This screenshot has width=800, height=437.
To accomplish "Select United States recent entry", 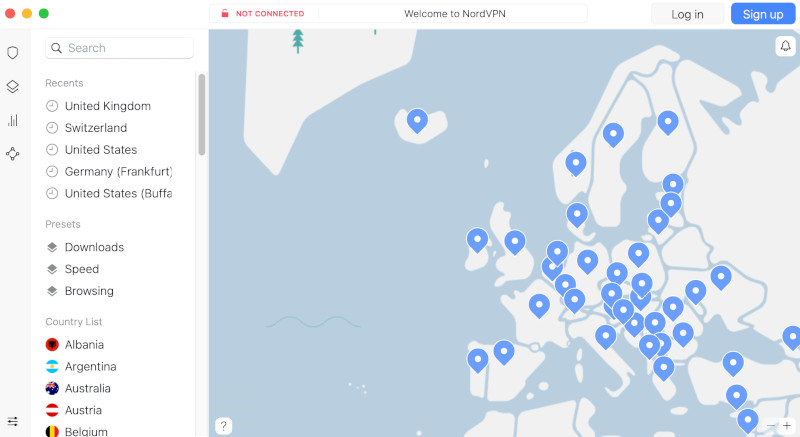I will (x=101, y=150).
